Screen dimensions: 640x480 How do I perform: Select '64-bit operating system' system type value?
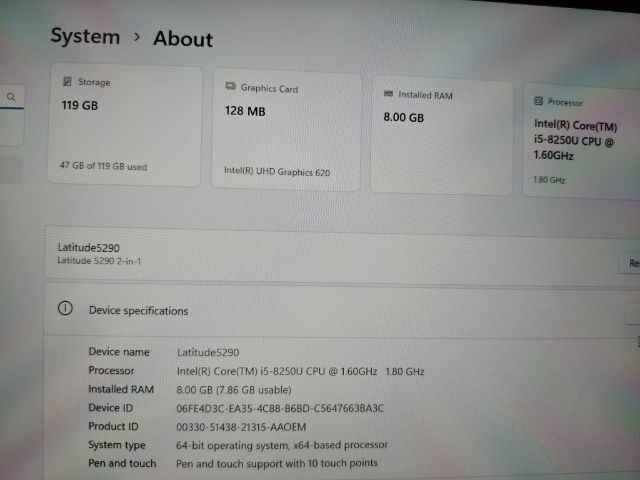click(282, 445)
